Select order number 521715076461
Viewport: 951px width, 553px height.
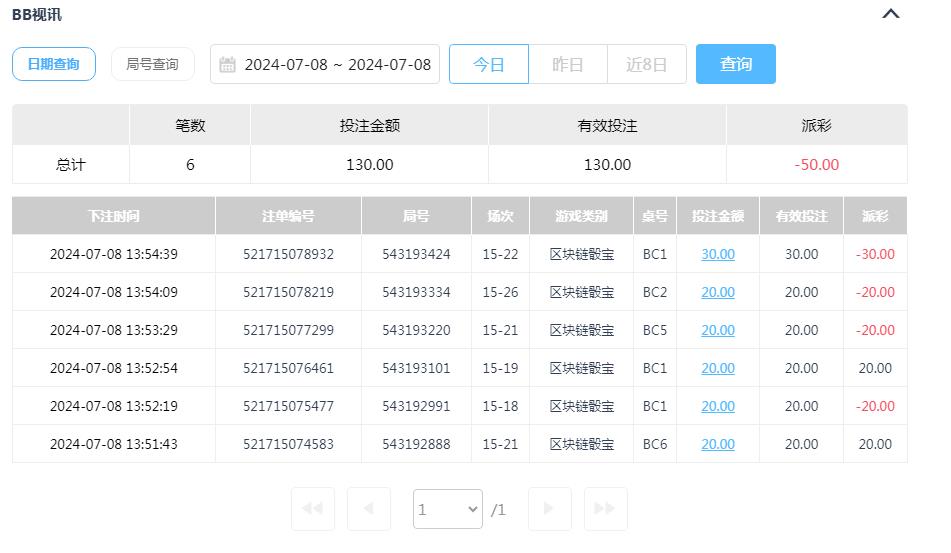click(289, 368)
